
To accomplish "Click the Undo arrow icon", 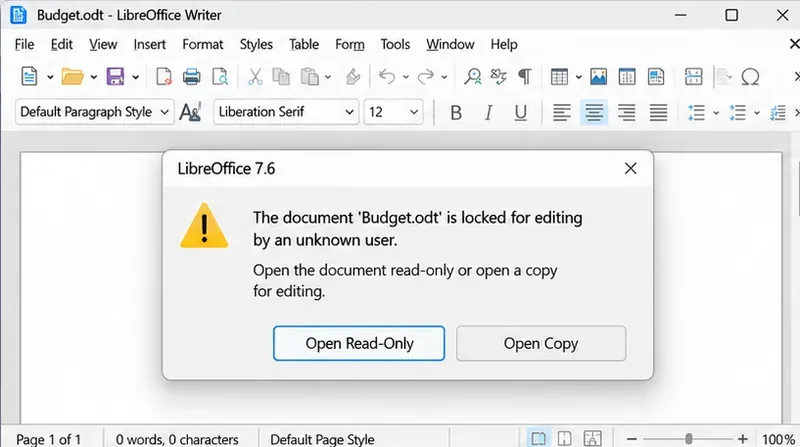I will [x=387, y=77].
